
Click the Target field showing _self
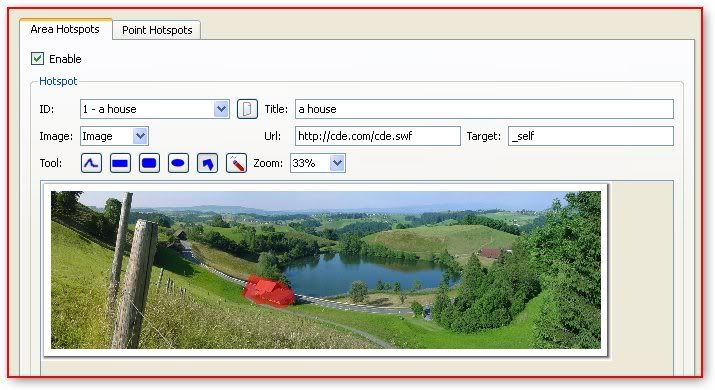591,136
